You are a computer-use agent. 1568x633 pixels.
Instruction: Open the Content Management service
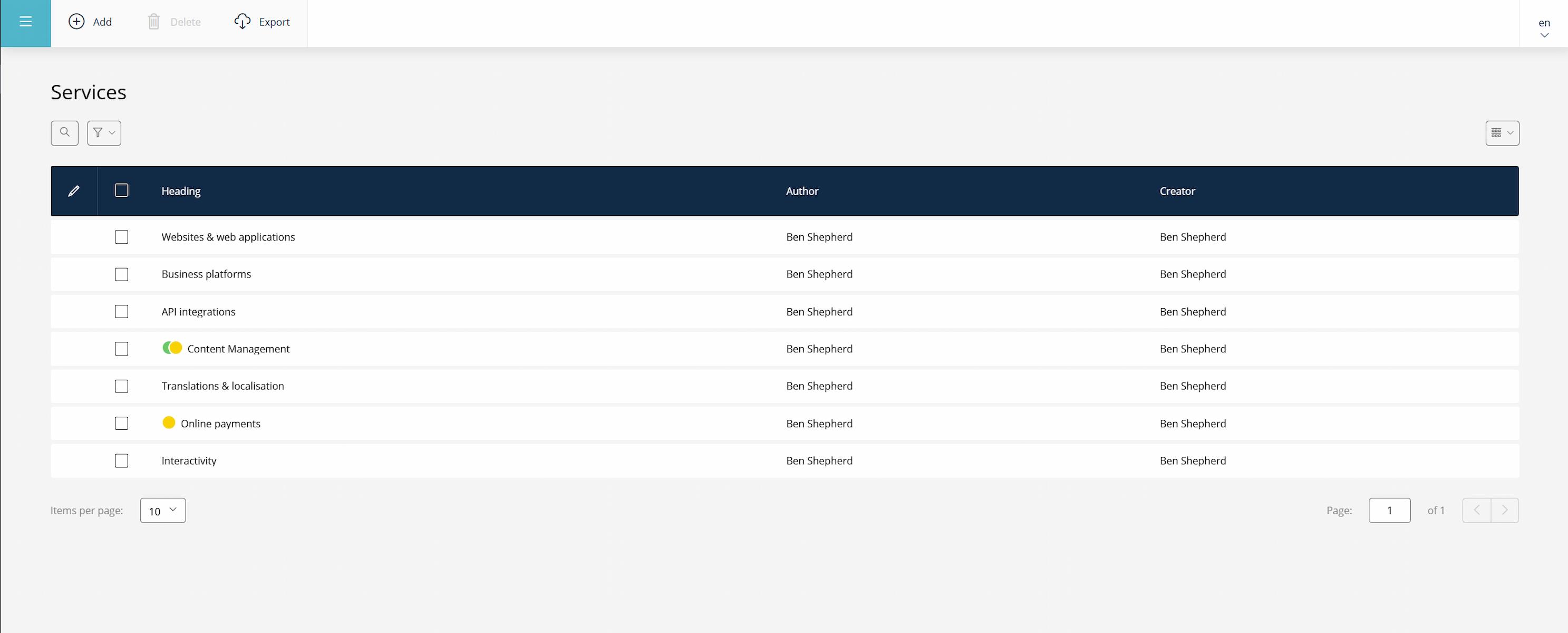239,349
